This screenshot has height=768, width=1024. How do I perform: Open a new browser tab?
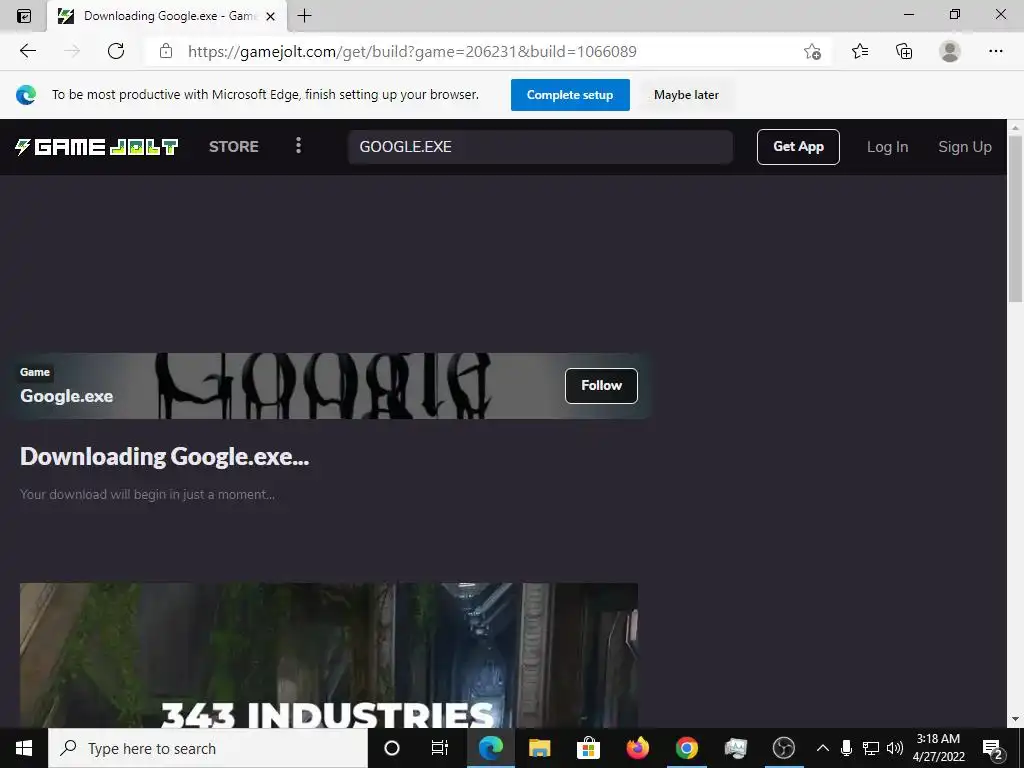(304, 16)
